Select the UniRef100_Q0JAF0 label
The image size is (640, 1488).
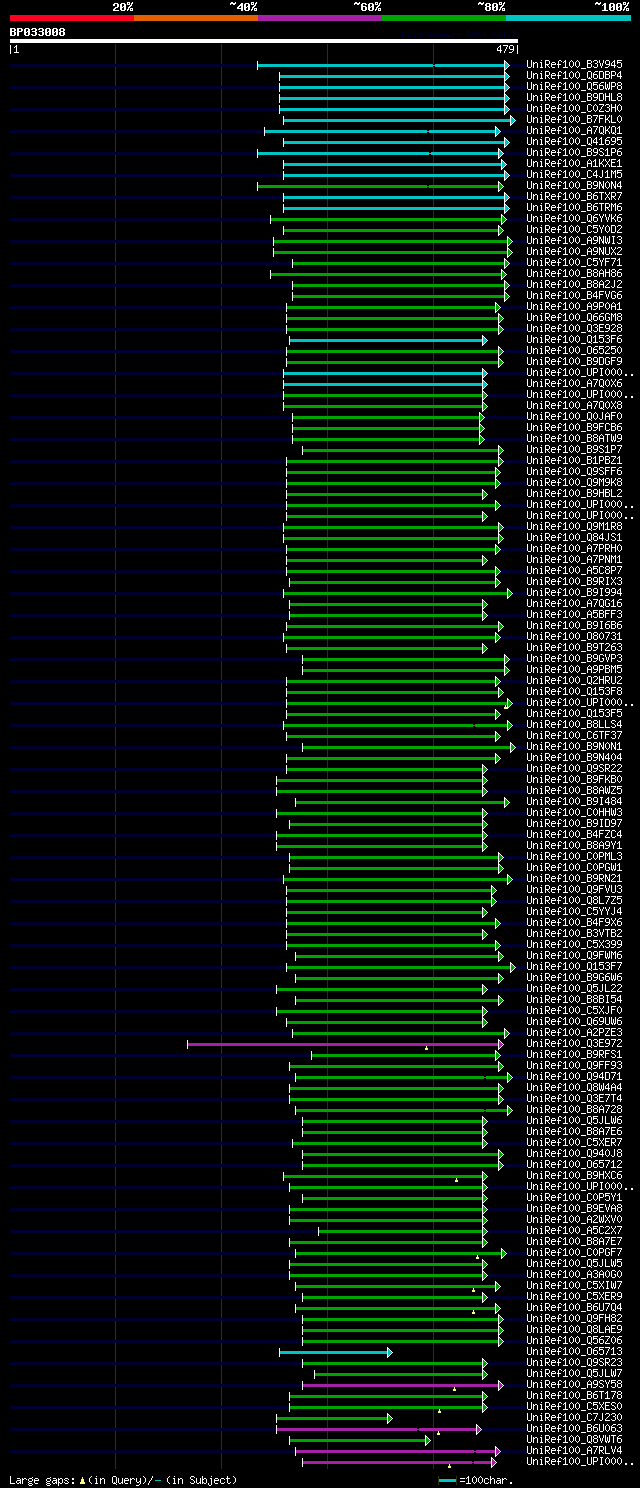point(574,417)
